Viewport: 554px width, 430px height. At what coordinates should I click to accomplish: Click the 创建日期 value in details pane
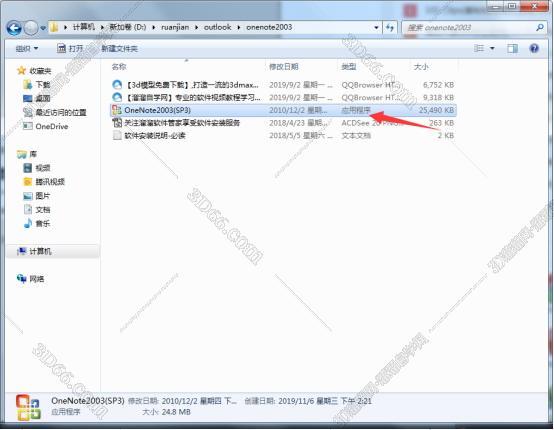325,401
